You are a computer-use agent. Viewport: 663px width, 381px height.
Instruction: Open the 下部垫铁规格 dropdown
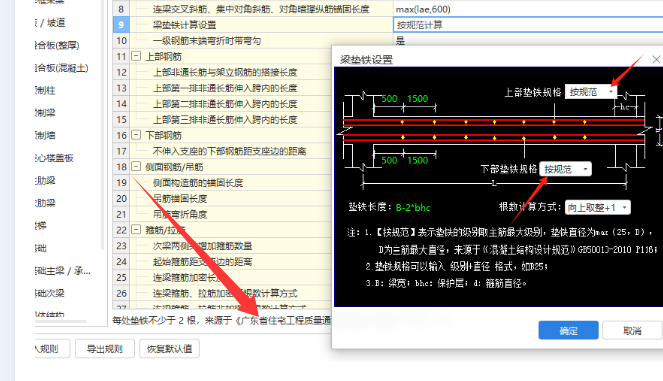coord(565,169)
